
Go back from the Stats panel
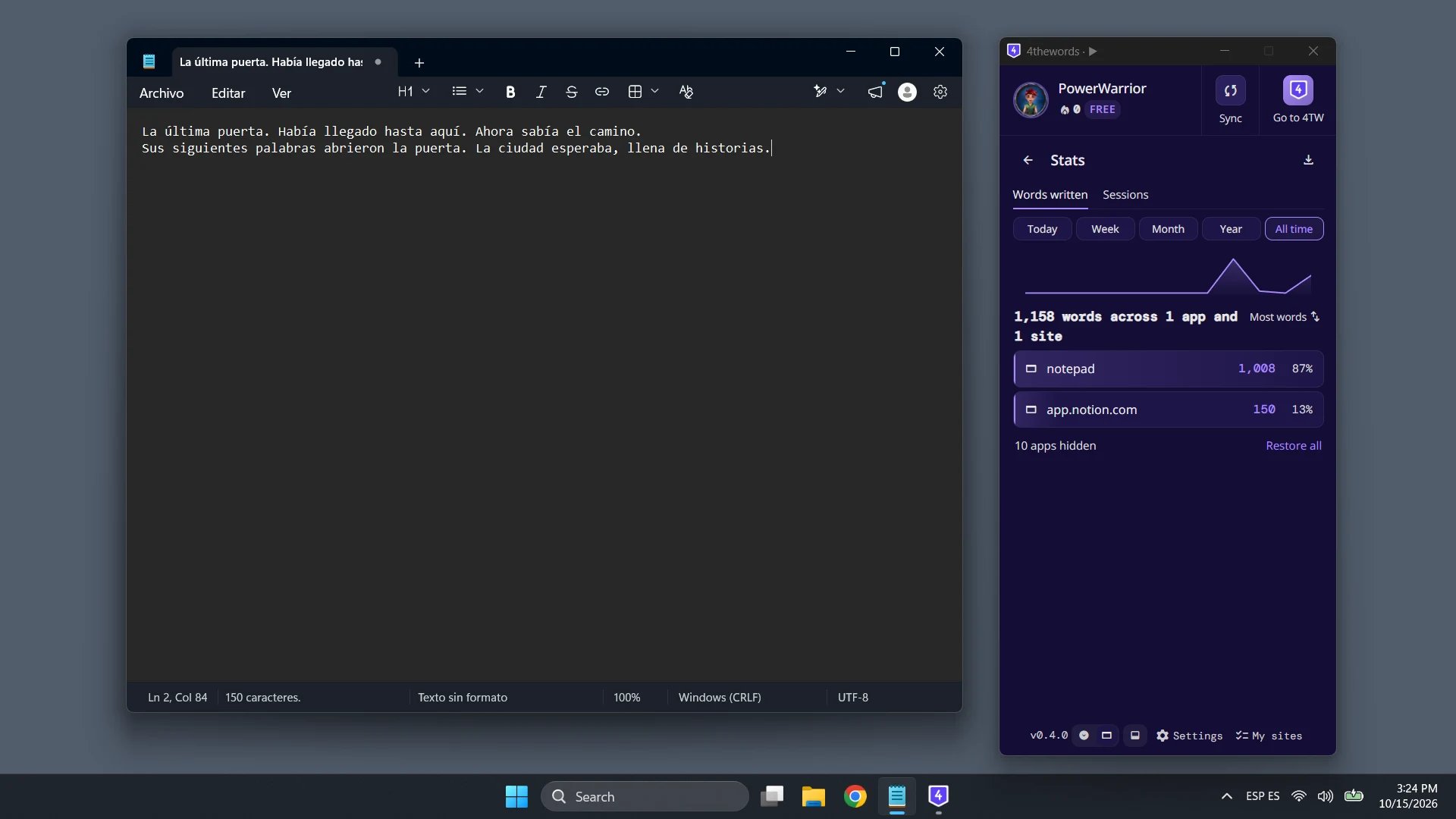(1028, 160)
